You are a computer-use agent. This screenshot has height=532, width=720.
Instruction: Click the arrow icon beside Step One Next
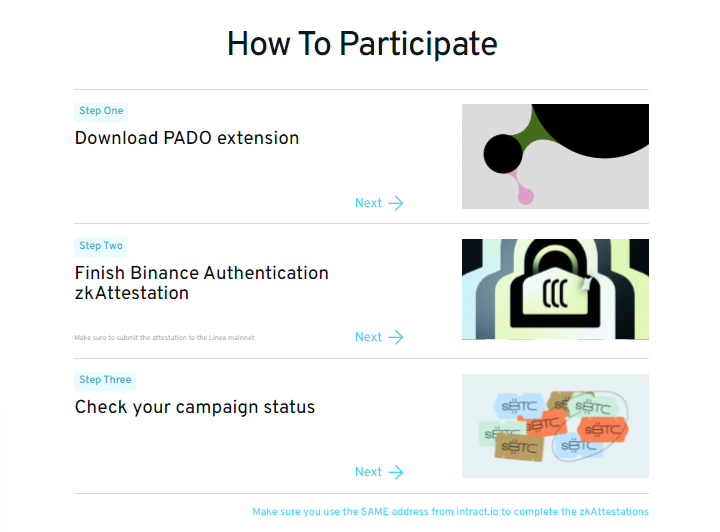click(395, 203)
